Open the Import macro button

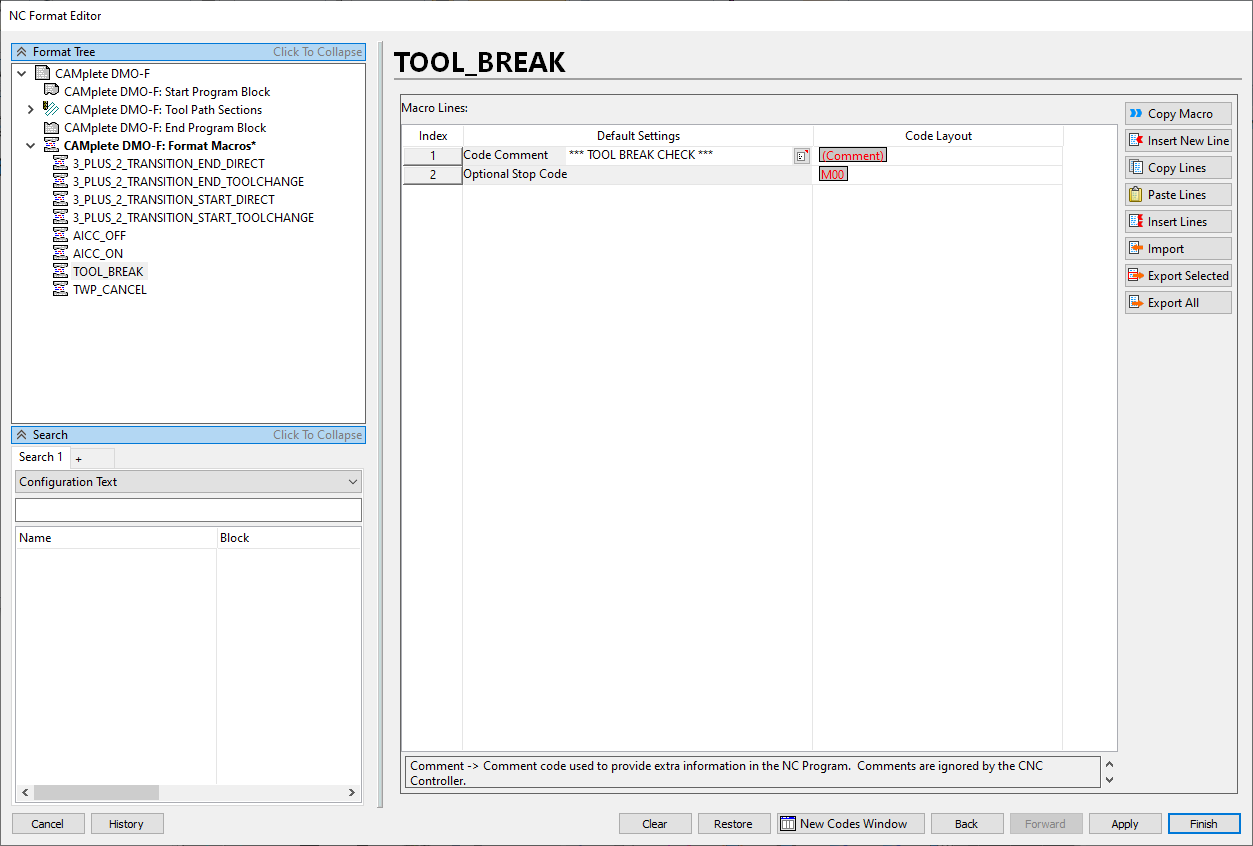[1178, 249]
